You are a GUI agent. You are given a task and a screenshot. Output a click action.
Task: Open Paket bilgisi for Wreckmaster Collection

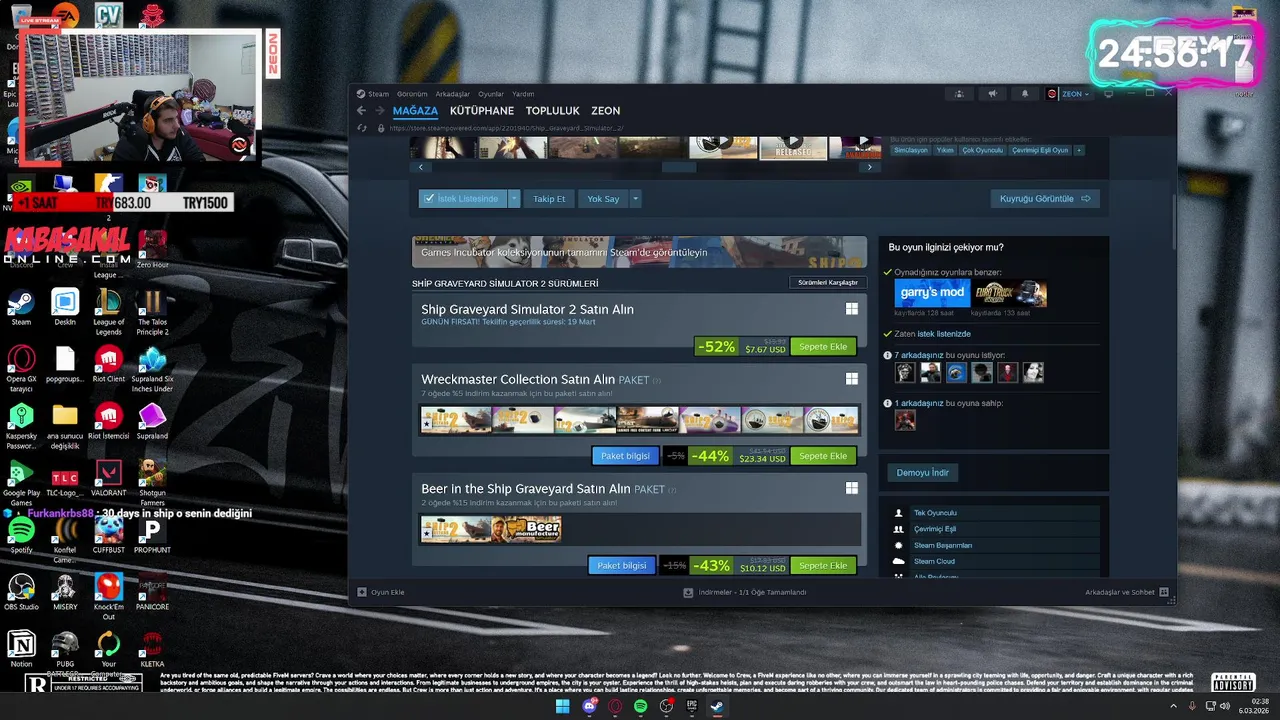pyautogui.click(x=625, y=456)
